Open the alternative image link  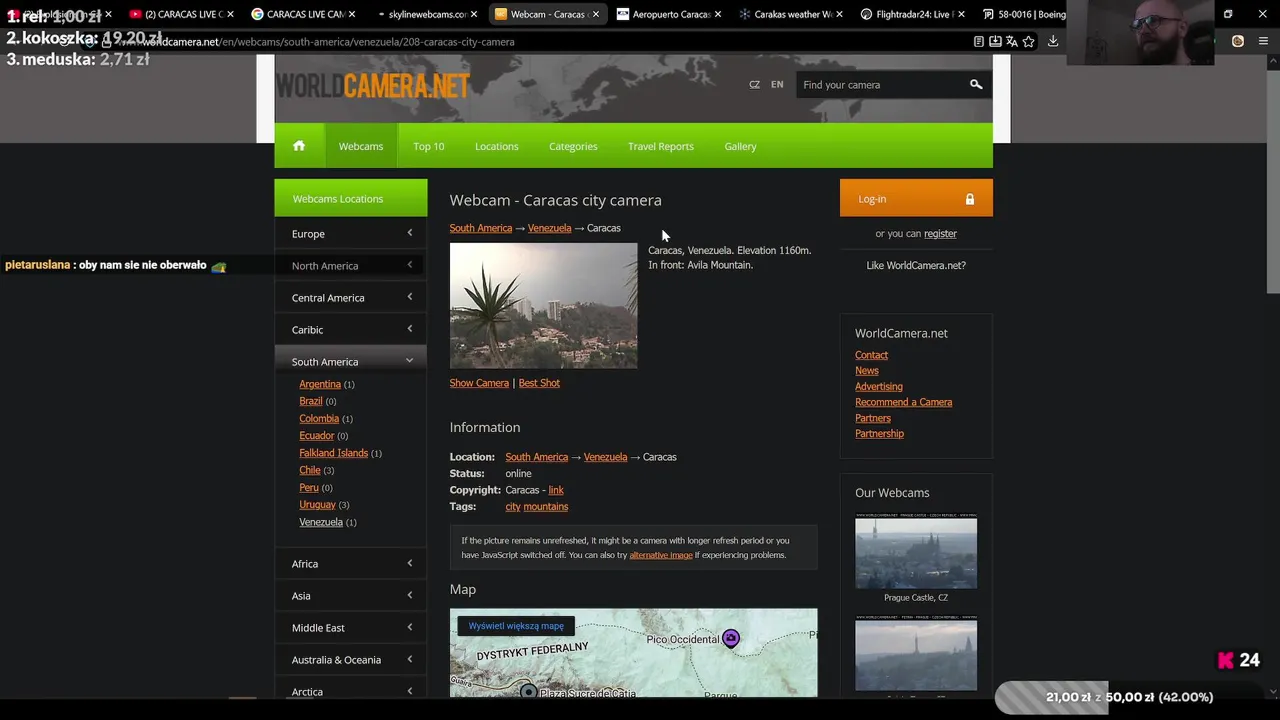coord(661,555)
